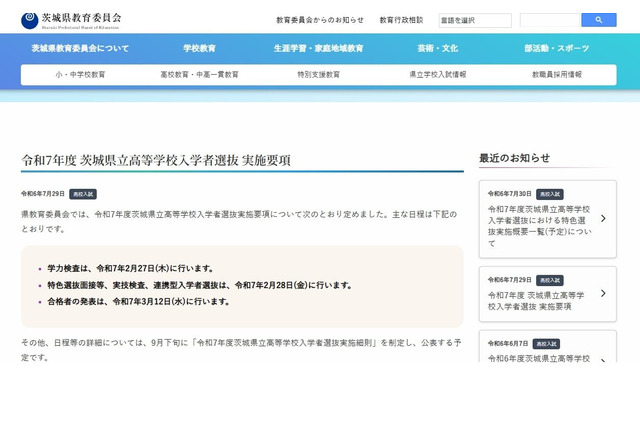
Task: Open 小・中学校教育 submenu tab
Action: (80, 75)
